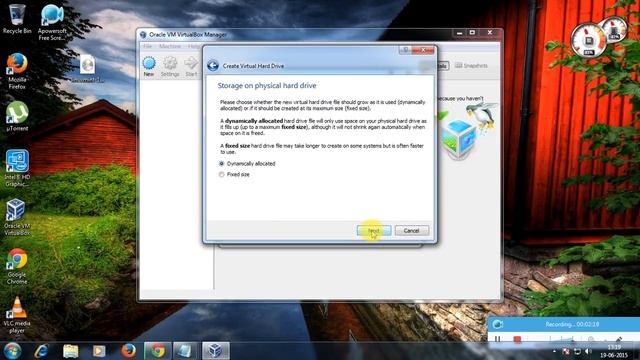Select the disc image file on desktop

pos(87,69)
